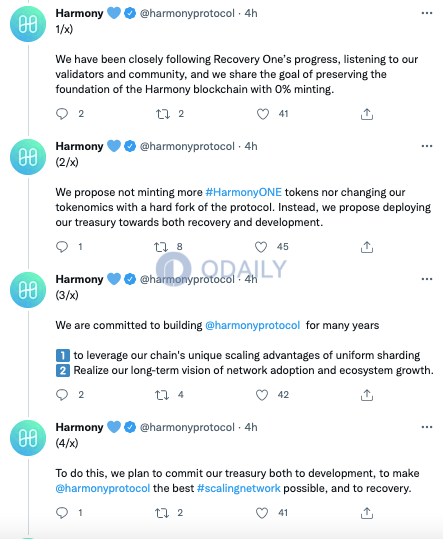Like the 2/x tweet with 45 likes
Image resolution: width=443 pixels, height=539 pixels.
pos(261,247)
